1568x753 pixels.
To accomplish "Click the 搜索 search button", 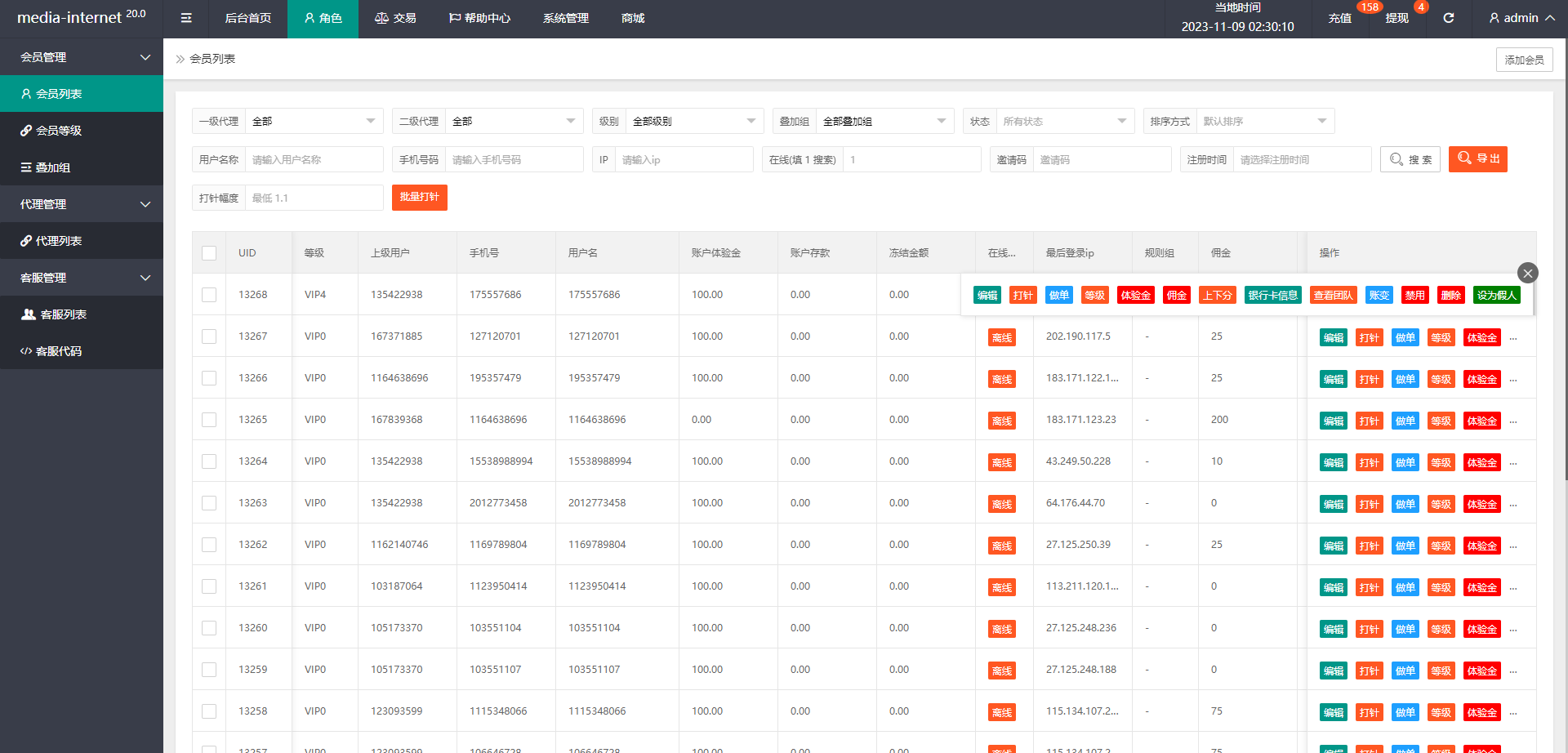I will tap(1410, 159).
